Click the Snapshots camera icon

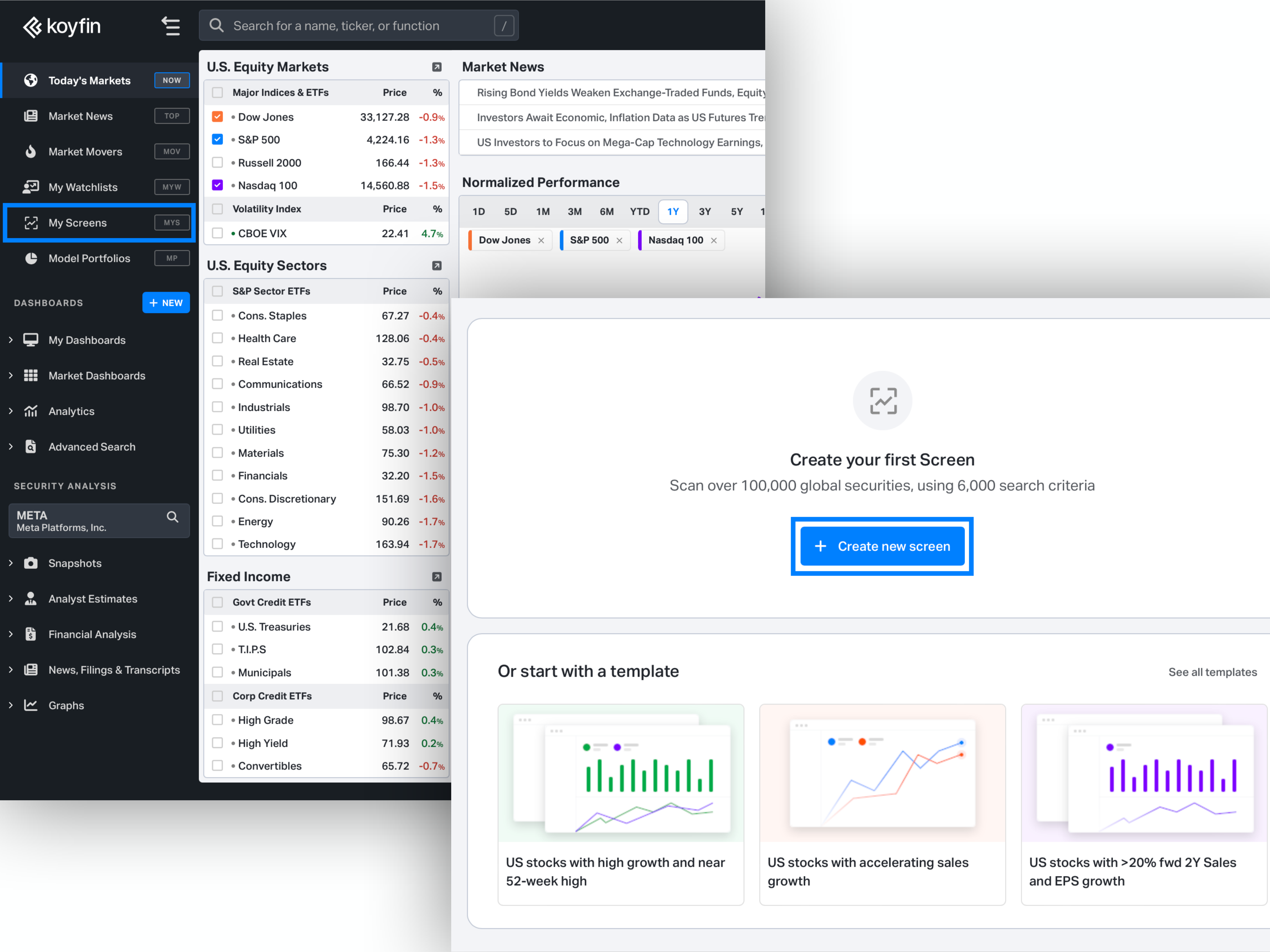[x=31, y=563]
